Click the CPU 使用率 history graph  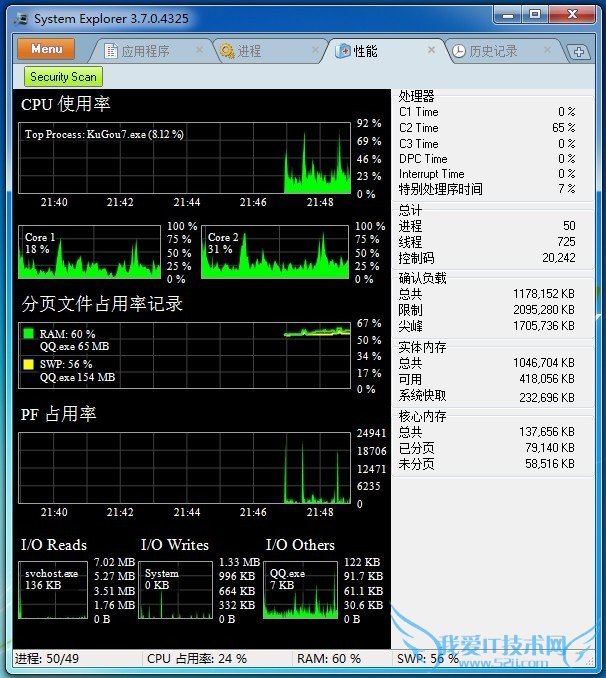tap(184, 158)
